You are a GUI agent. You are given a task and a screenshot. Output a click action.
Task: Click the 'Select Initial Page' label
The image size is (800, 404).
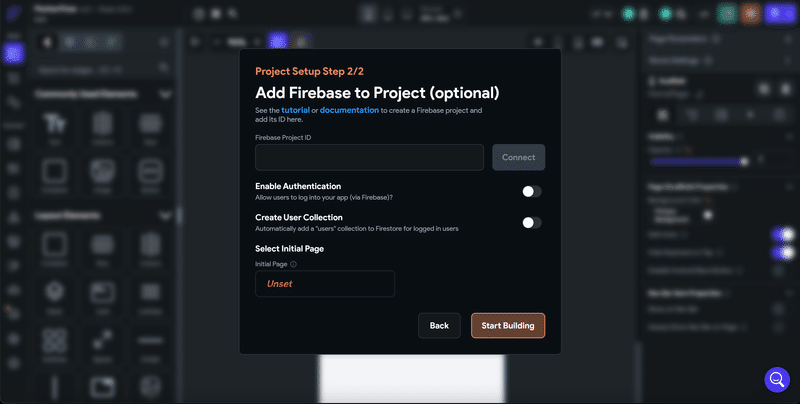[289, 249]
